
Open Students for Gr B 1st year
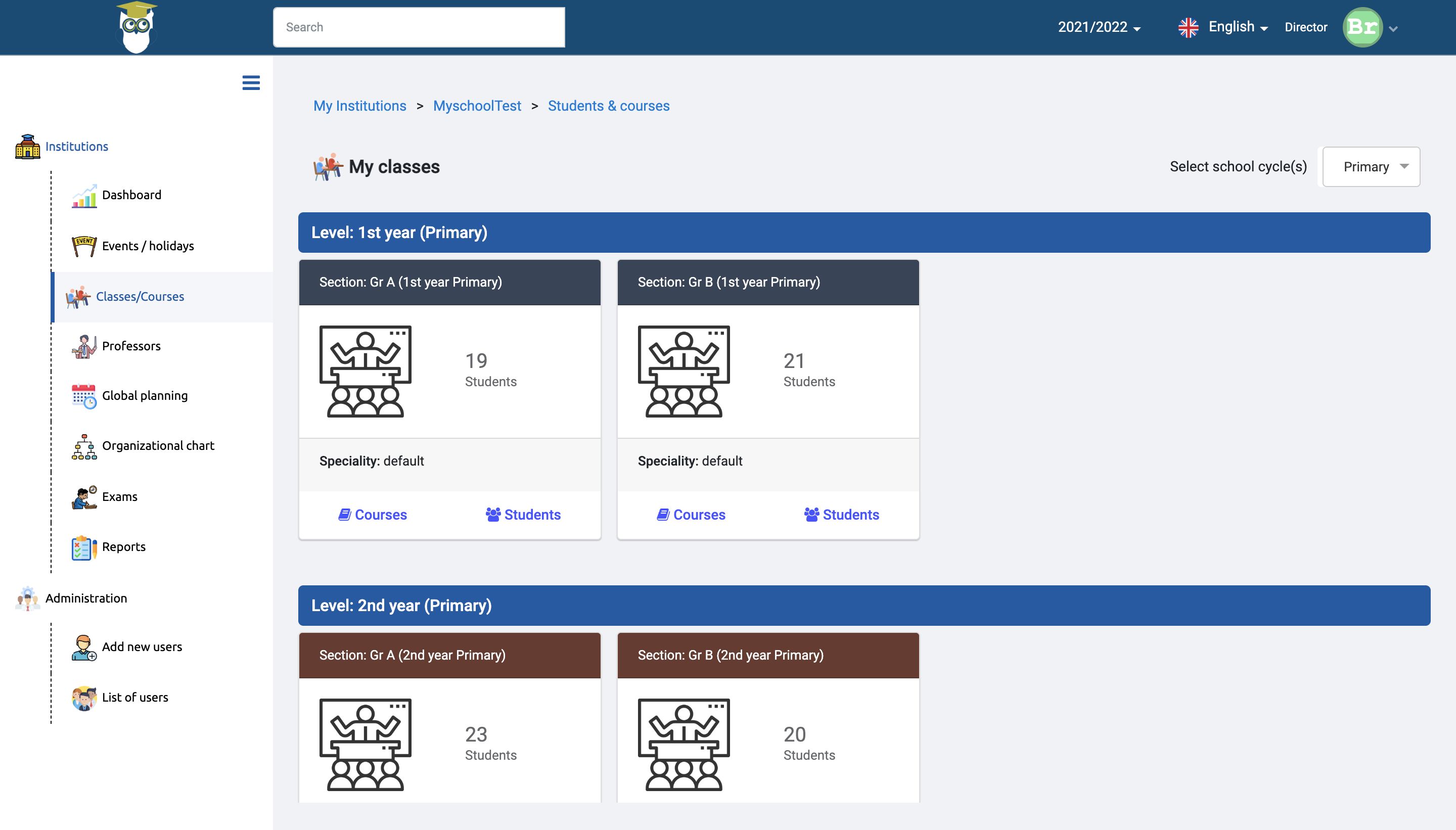841,515
